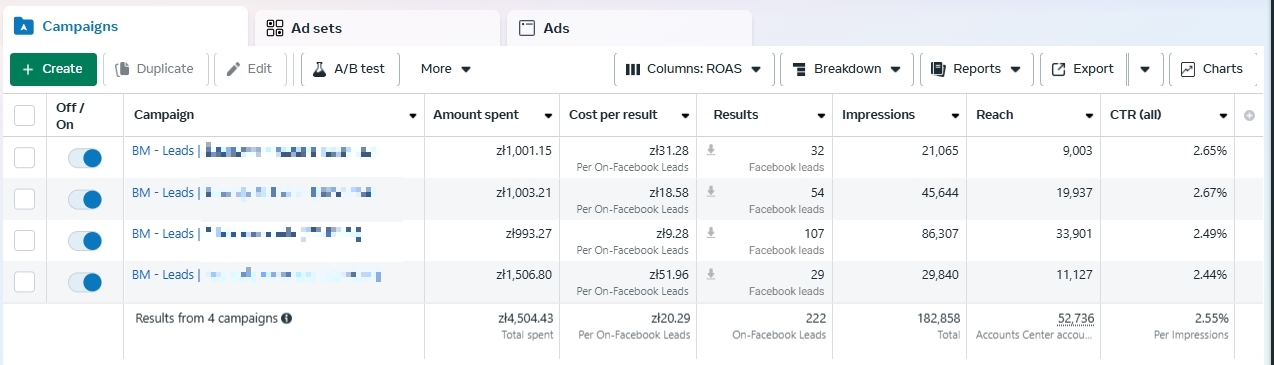The image size is (1274, 365).
Task: Switch to the Ad sets tab
Action: click(377, 28)
